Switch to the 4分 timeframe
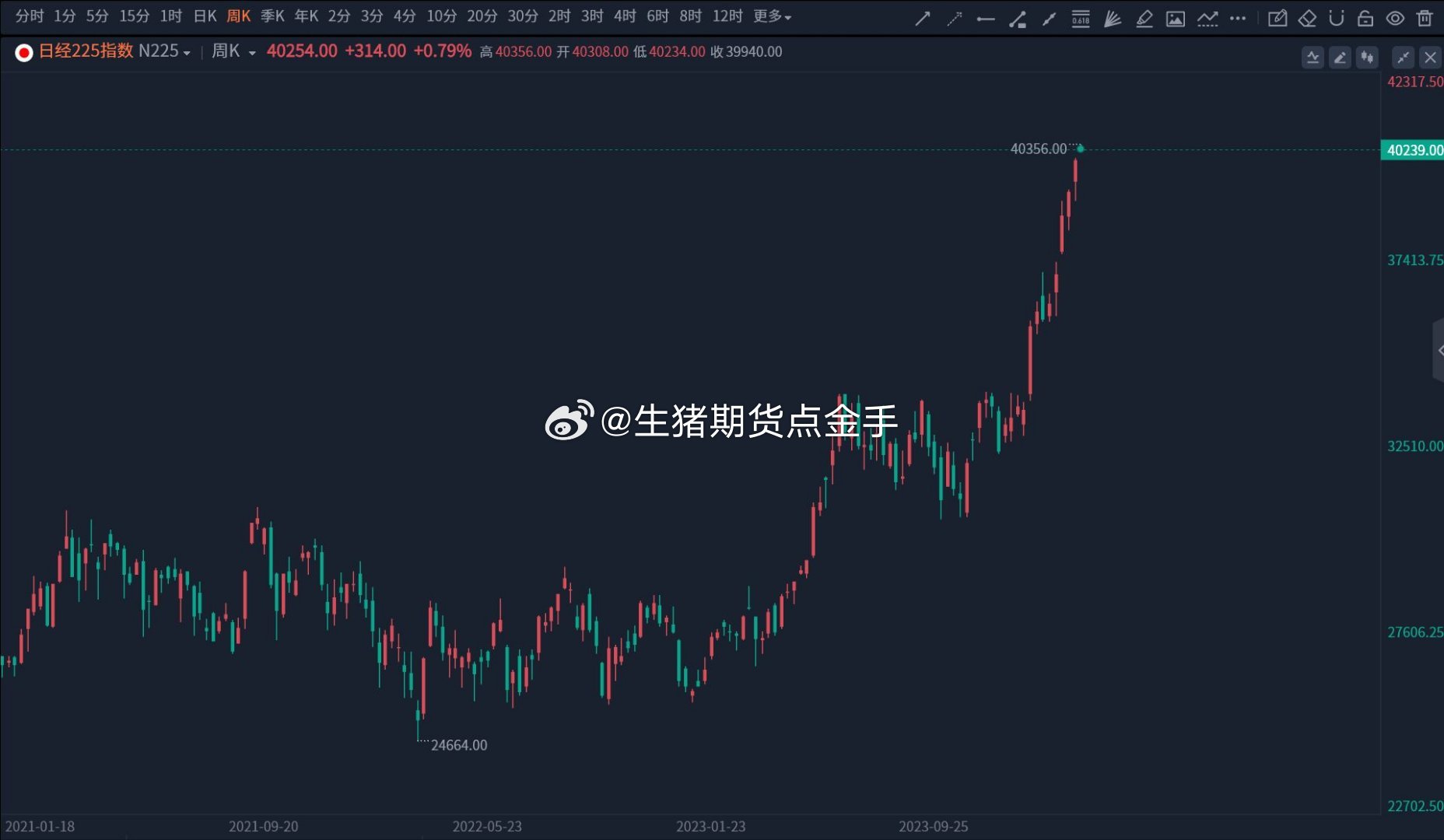 (405, 16)
